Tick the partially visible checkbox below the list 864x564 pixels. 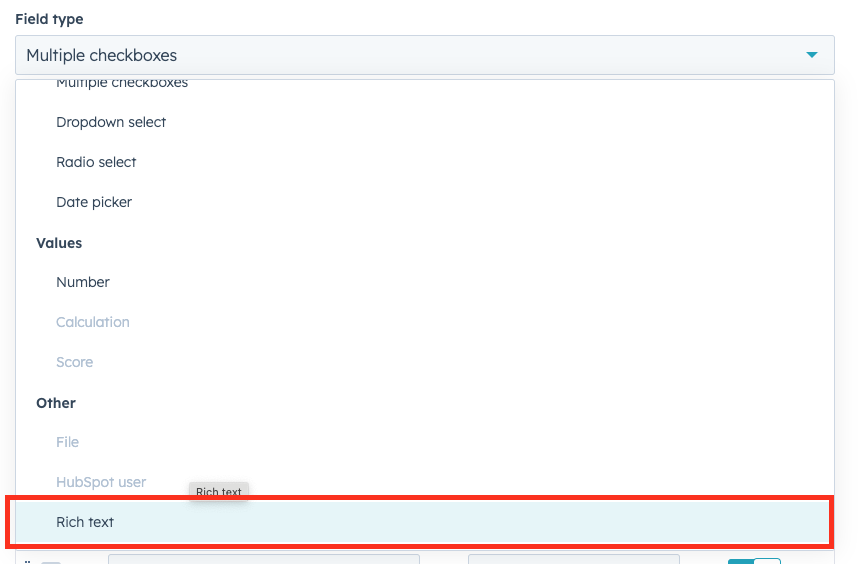(50, 561)
